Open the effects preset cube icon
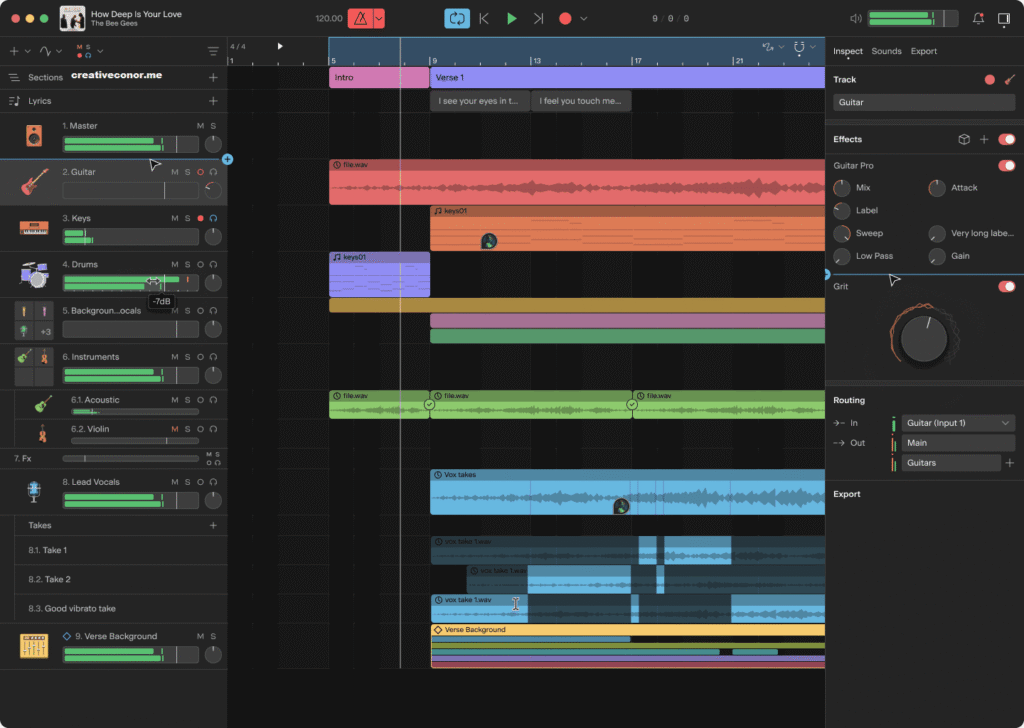This screenshot has height=728, width=1024. (964, 139)
